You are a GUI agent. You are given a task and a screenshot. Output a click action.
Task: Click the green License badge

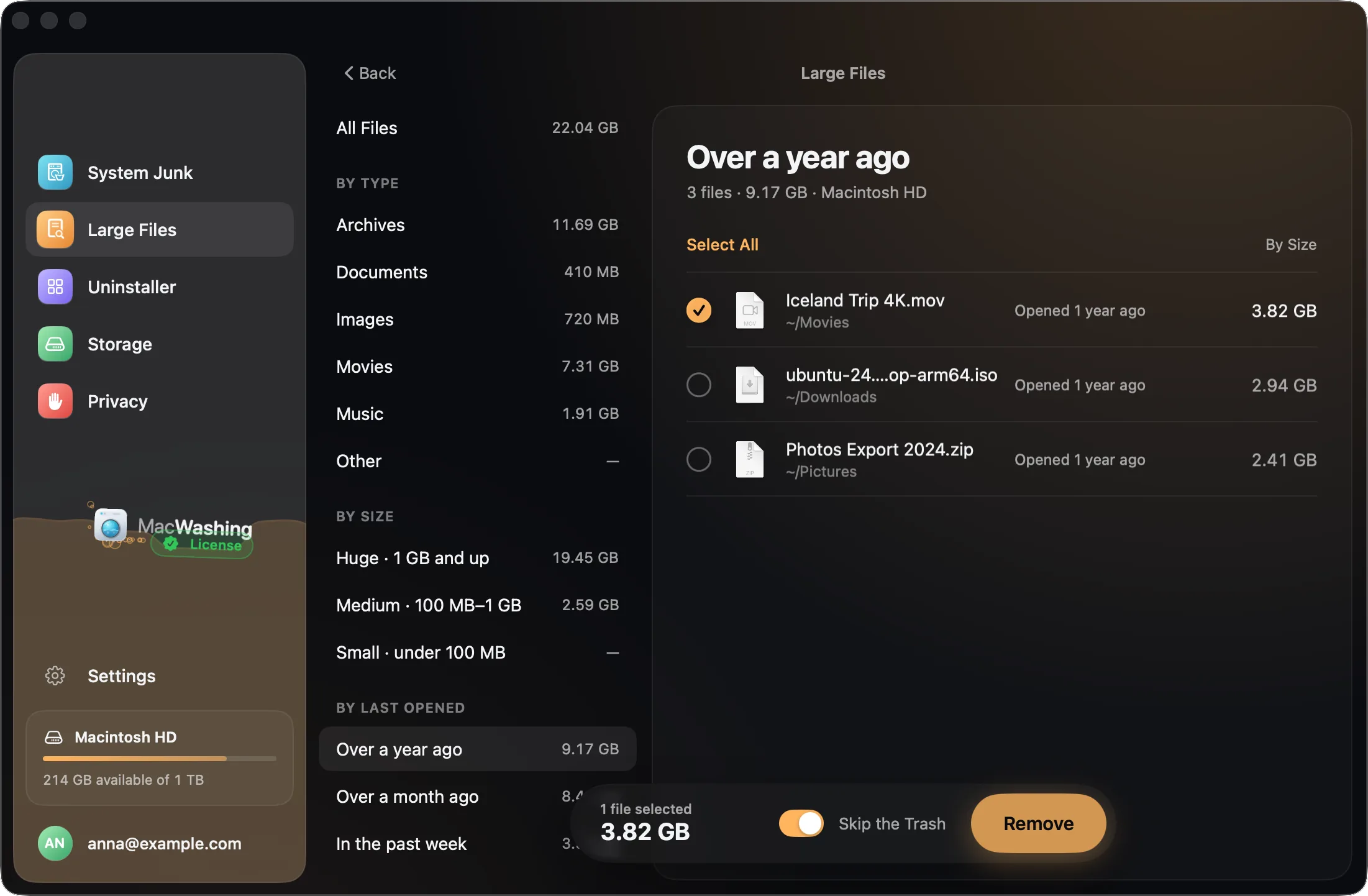(203, 545)
